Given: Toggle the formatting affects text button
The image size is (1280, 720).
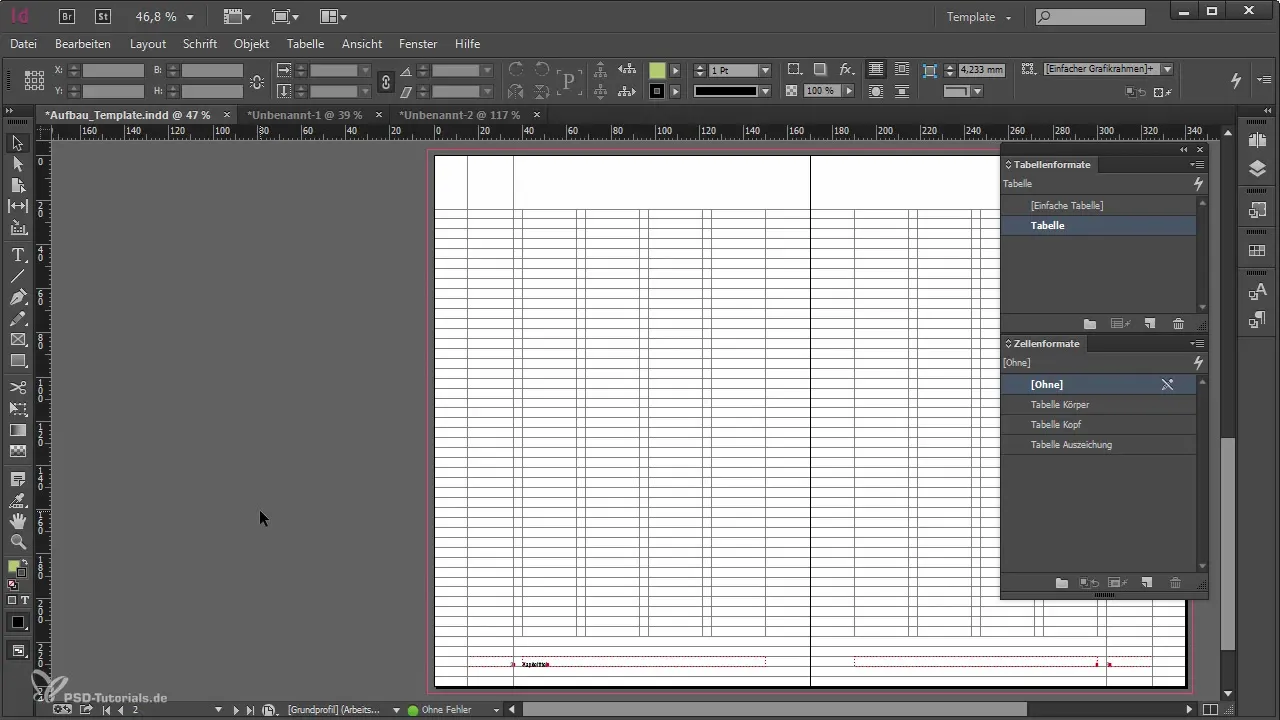Looking at the screenshot, I should point(25,600).
